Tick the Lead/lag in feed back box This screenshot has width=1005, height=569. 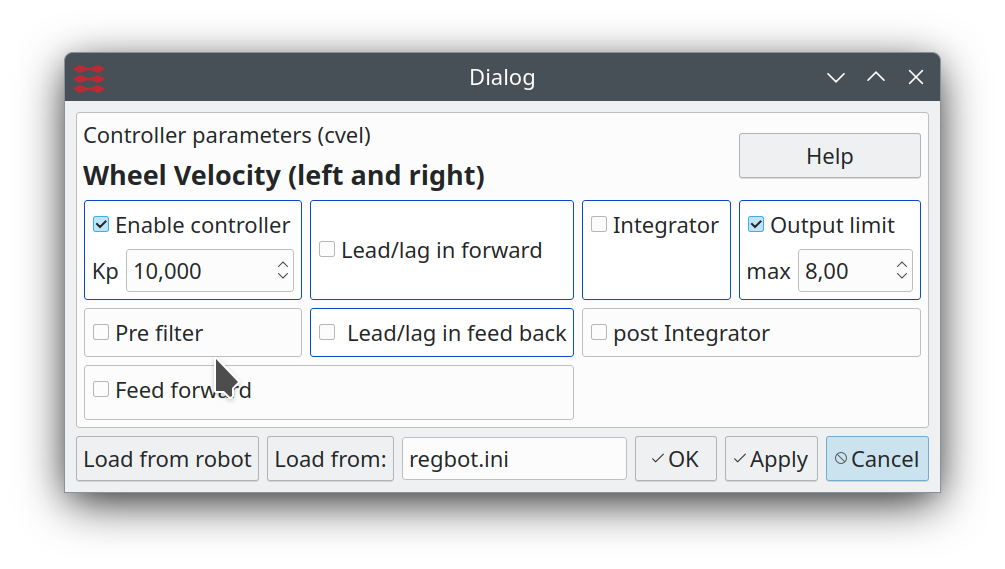point(327,332)
